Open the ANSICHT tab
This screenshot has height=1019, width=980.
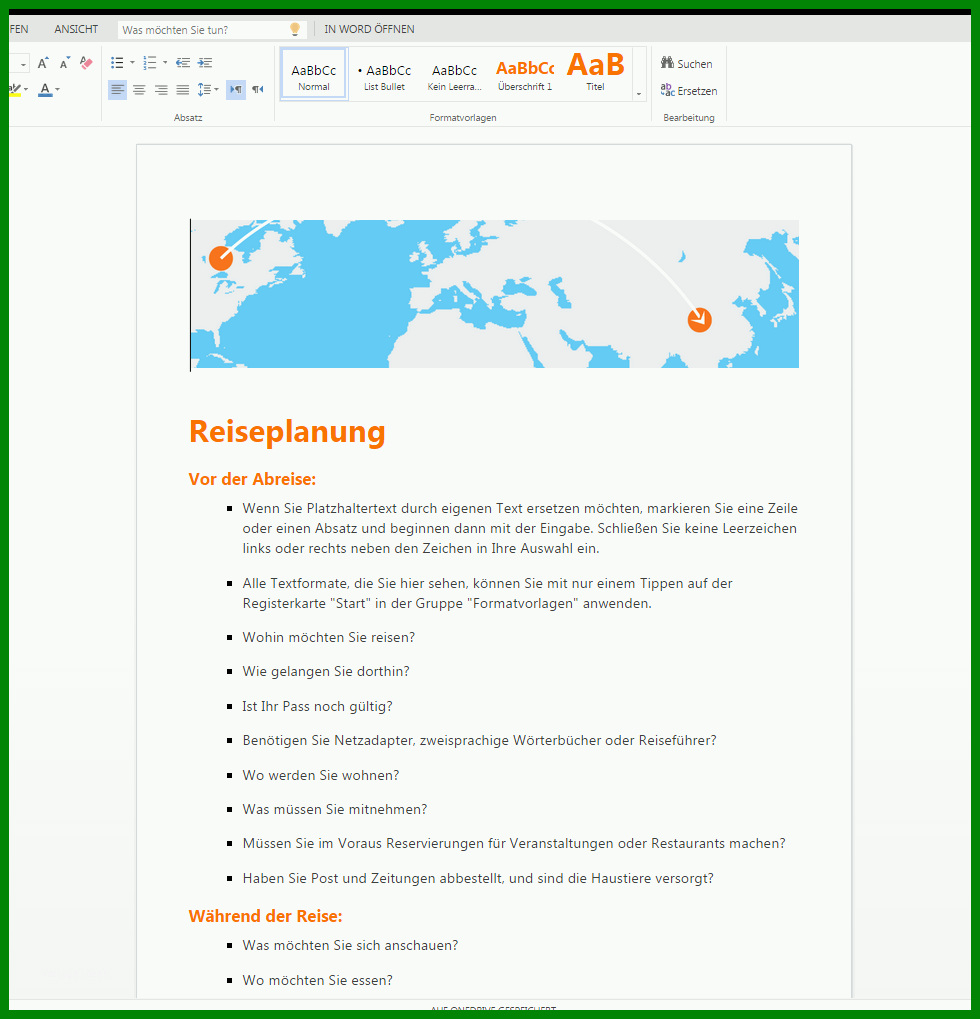click(x=76, y=29)
